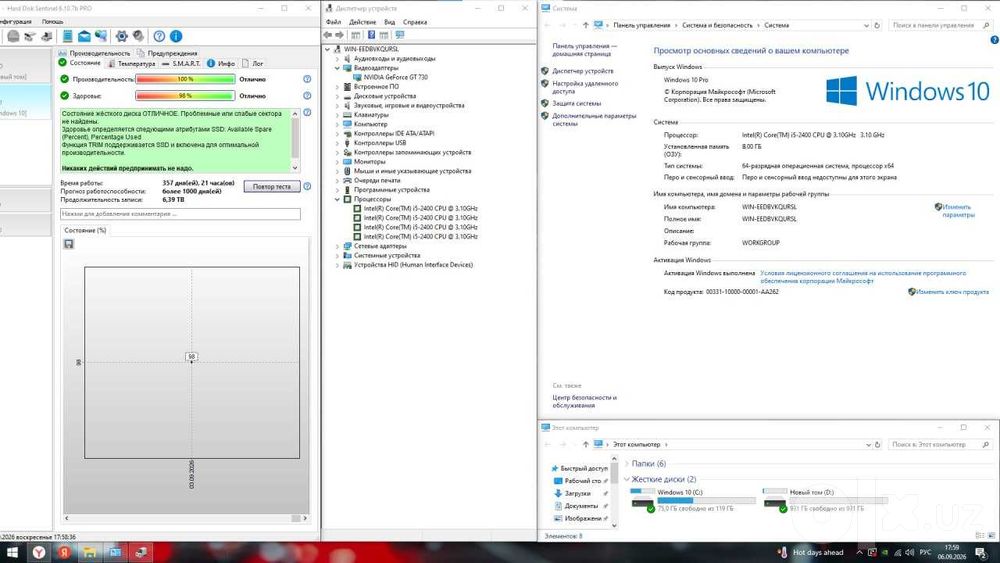Screen dimensions: 1000x563
Task: Expand the Клавиатуры node in Device Manager
Action: pyautogui.click(x=337, y=115)
